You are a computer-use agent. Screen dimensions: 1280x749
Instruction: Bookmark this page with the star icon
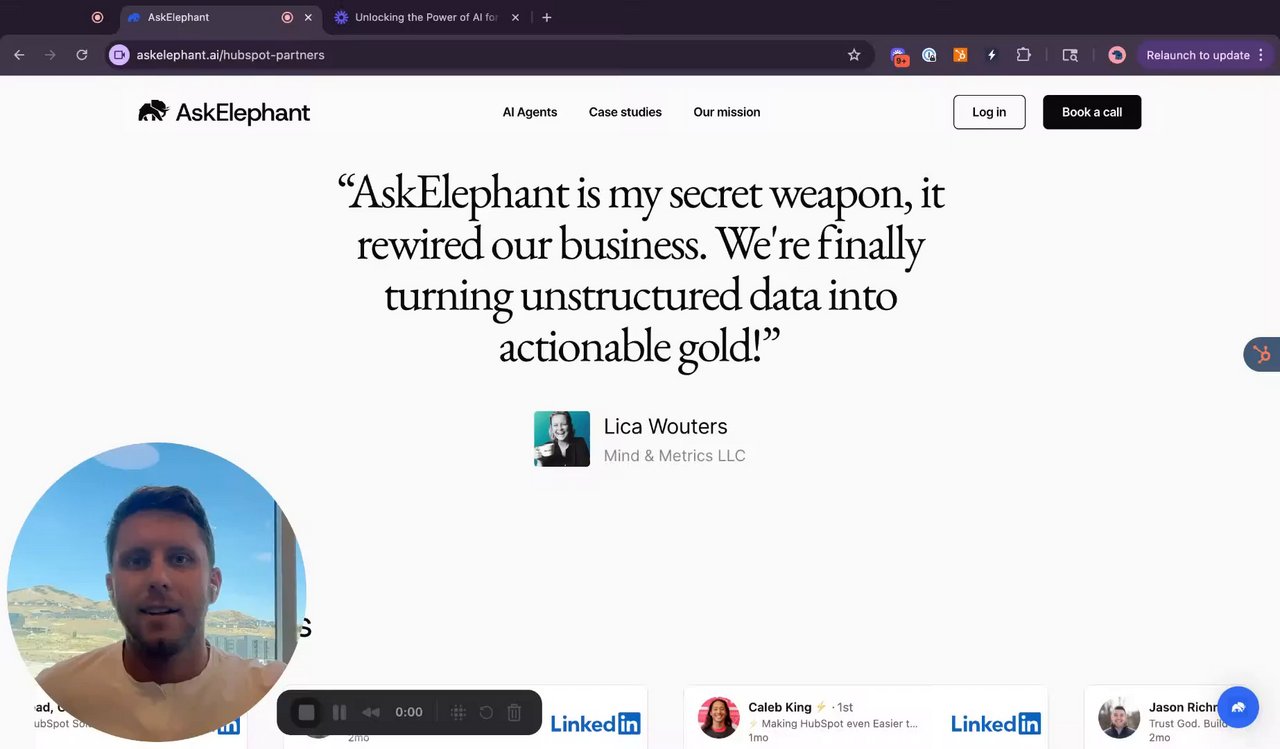tap(854, 55)
